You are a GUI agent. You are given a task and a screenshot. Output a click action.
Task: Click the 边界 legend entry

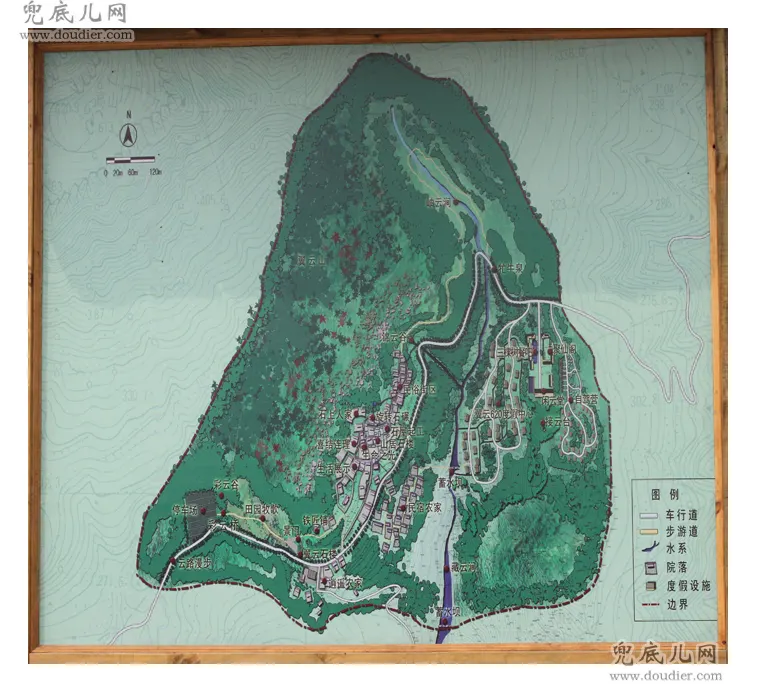pyautogui.click(x=665, y=604)
